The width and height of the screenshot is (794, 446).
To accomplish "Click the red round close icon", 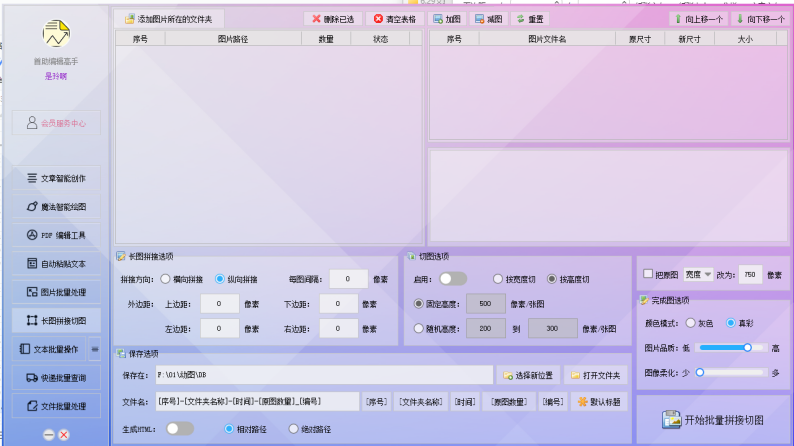I will pyautogui.click(x=64, y=435).
